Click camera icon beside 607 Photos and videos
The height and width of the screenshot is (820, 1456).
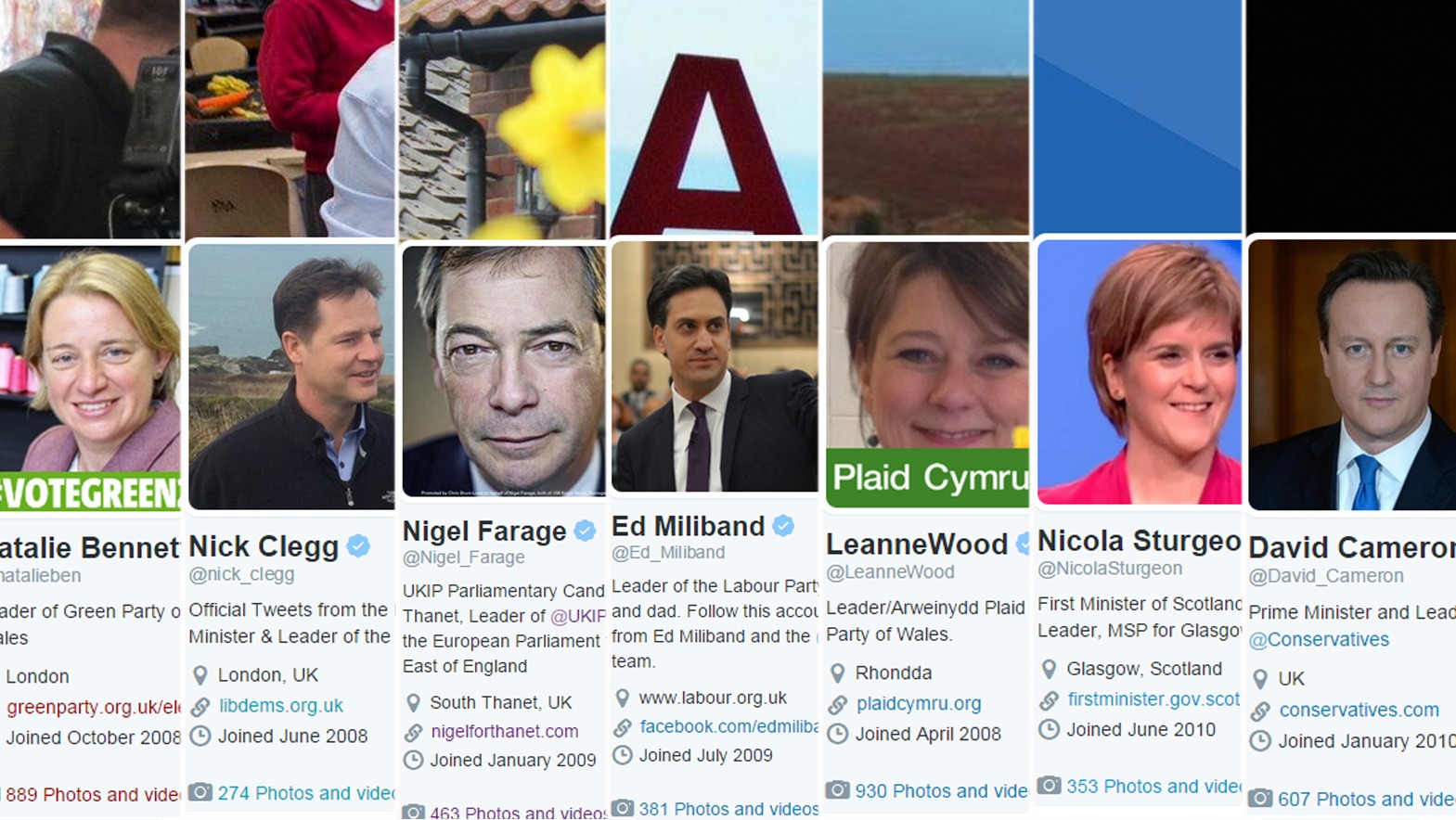pyautogui.click(x=1260, y=798)
